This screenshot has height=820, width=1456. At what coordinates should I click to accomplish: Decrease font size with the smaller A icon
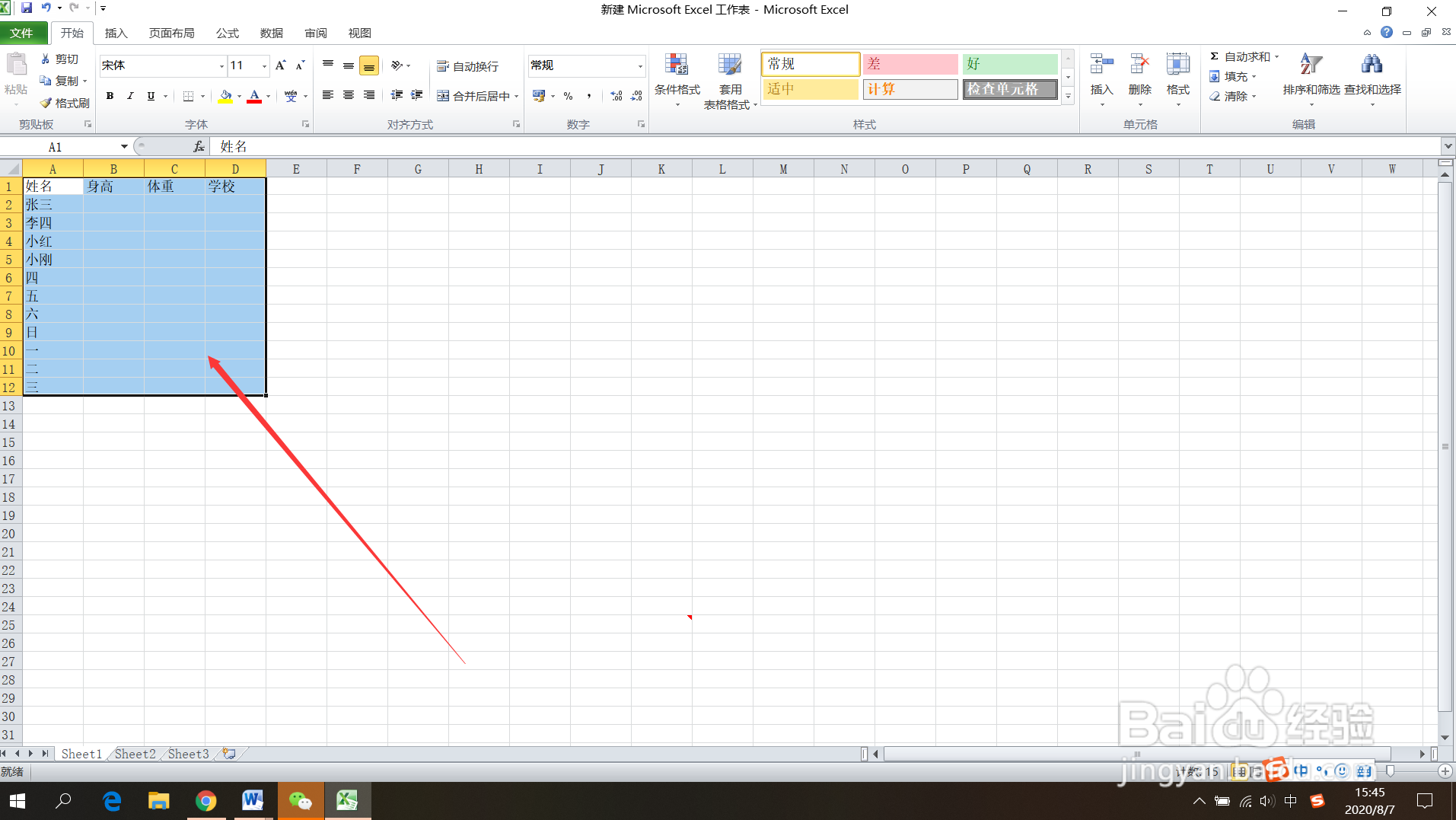click(301, 65)
